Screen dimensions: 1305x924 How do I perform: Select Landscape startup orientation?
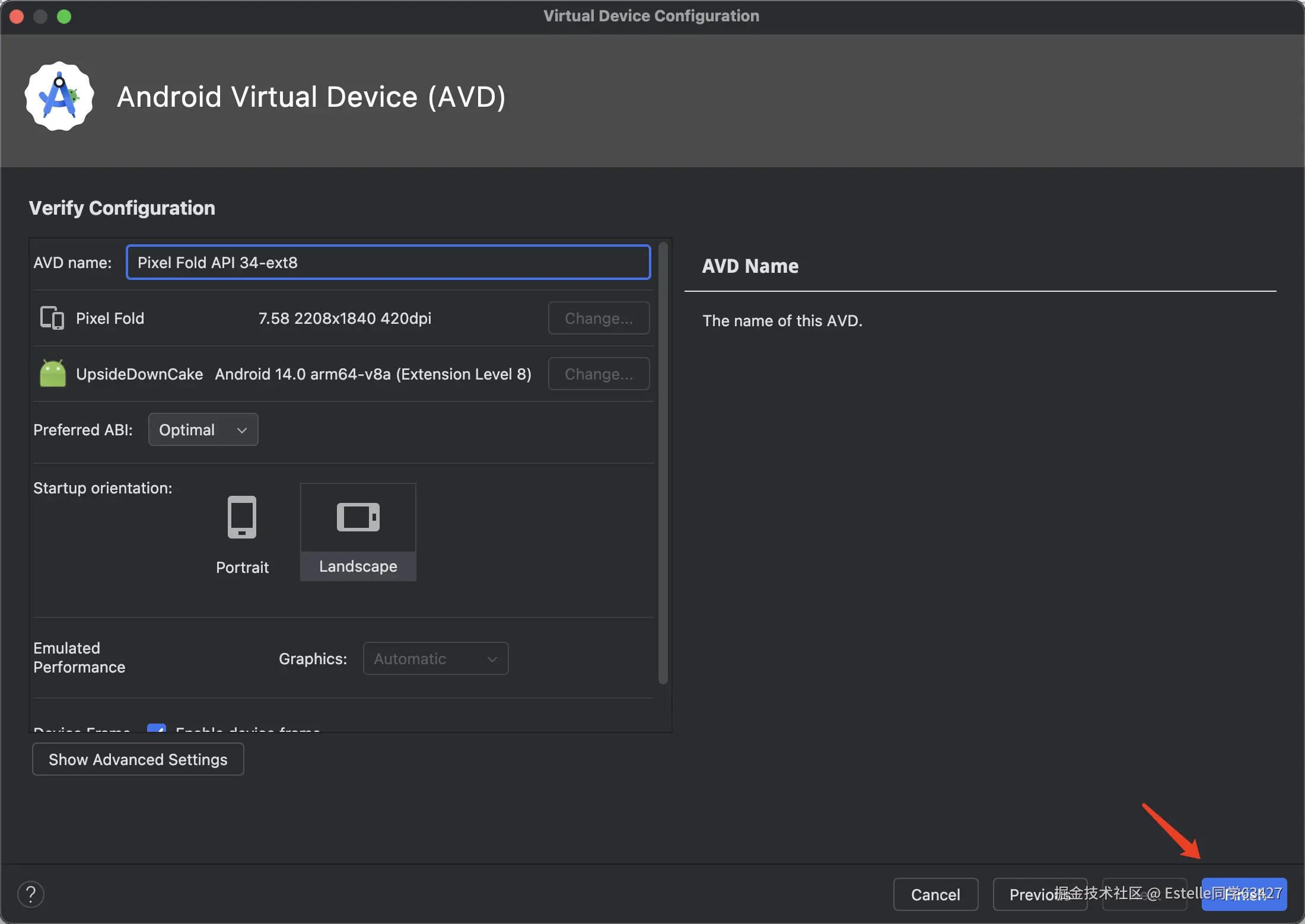click(358, 566)
